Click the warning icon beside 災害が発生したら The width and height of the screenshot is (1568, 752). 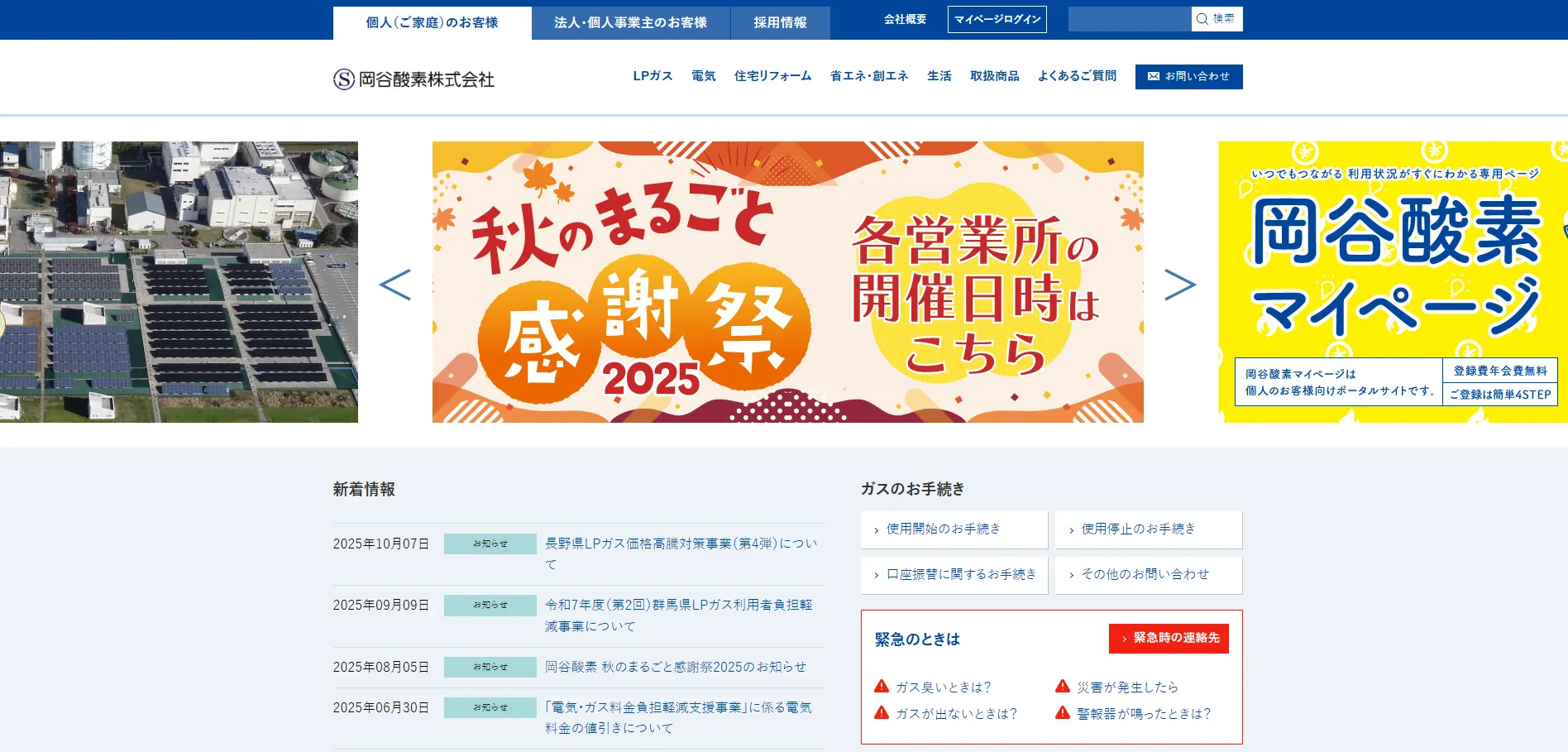coord(1063,687)
